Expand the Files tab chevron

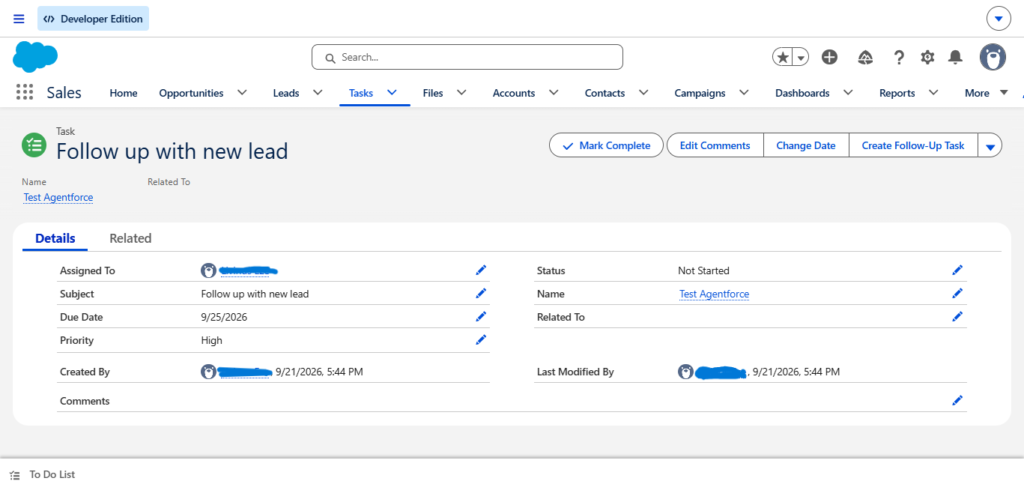pos(461,93)
